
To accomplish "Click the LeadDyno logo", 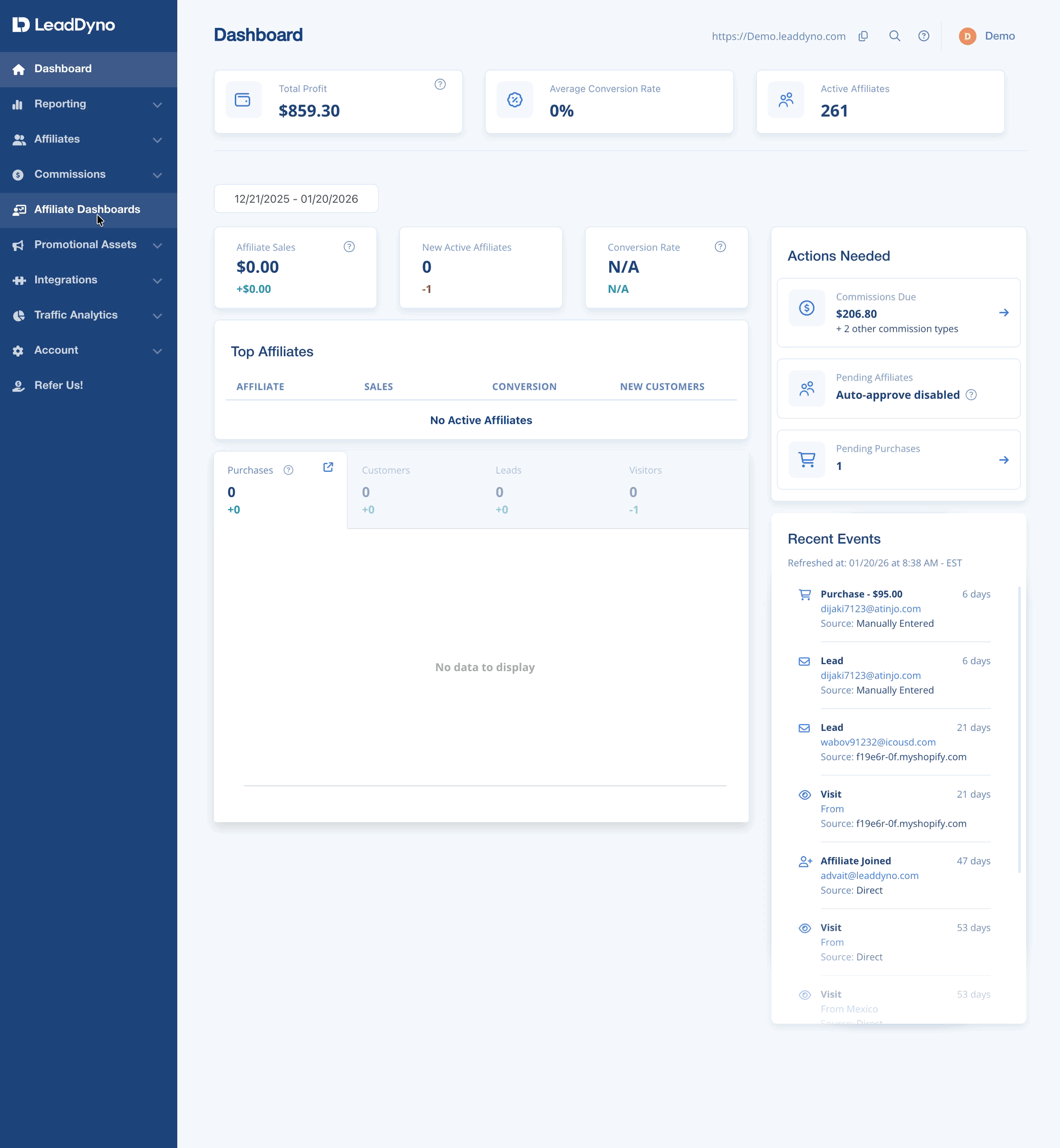I will point(64,25).
